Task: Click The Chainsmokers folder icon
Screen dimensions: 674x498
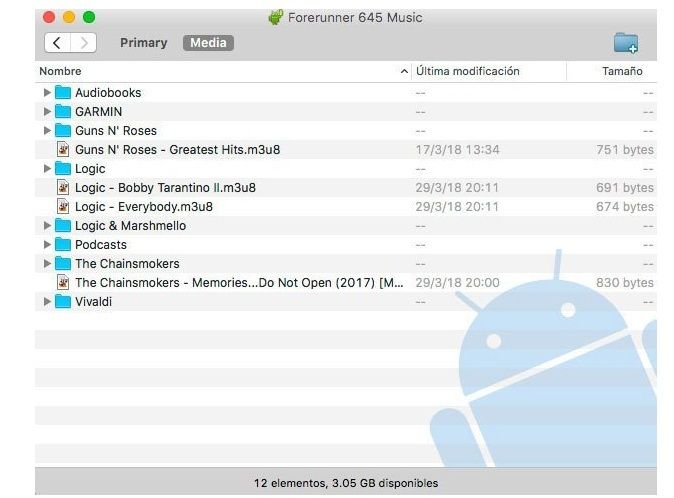Action: point(63,263)
